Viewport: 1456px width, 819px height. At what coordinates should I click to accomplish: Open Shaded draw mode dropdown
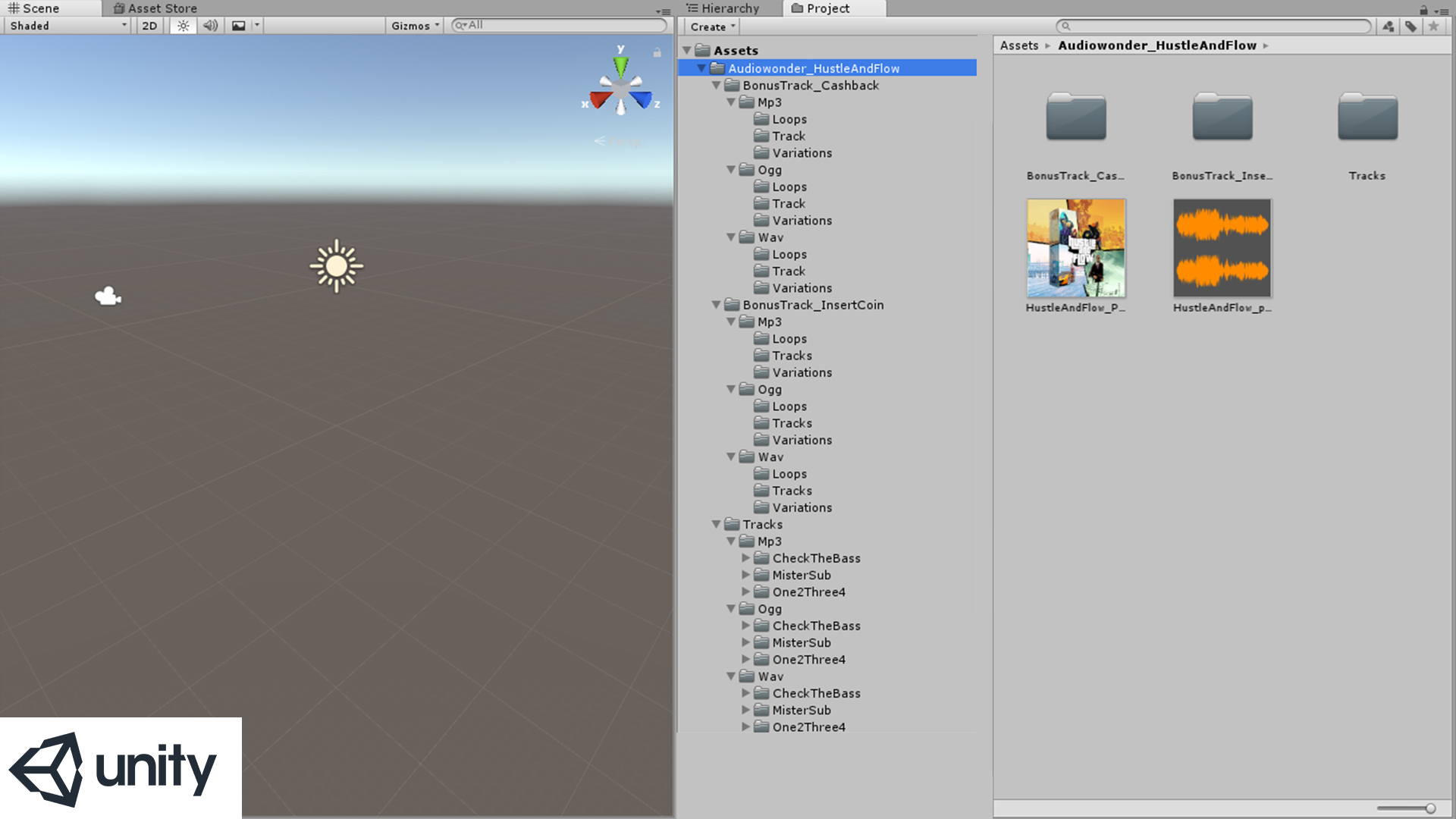pyautogui.click(x=67, y=26)
